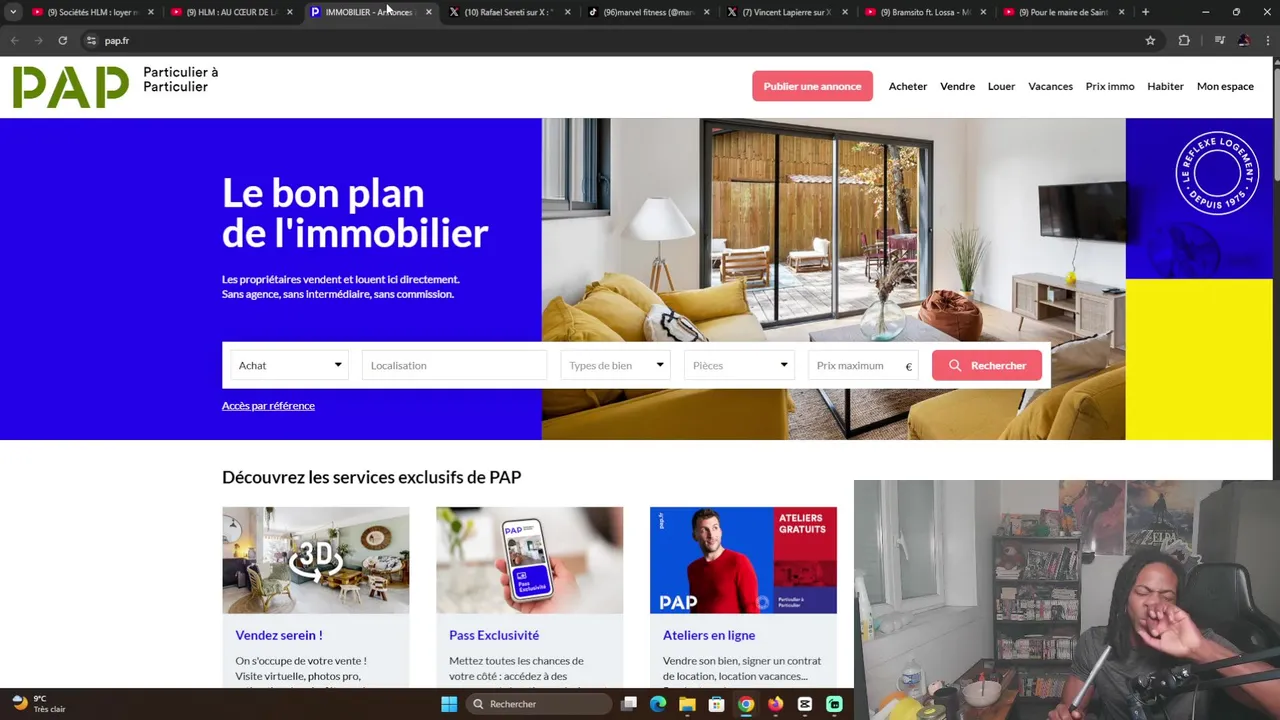This screenshot has height=720, width=1280.
Task: Close the IMMOBILIER PAP tab
Action: pyautogui.click(x=429, y=12)
